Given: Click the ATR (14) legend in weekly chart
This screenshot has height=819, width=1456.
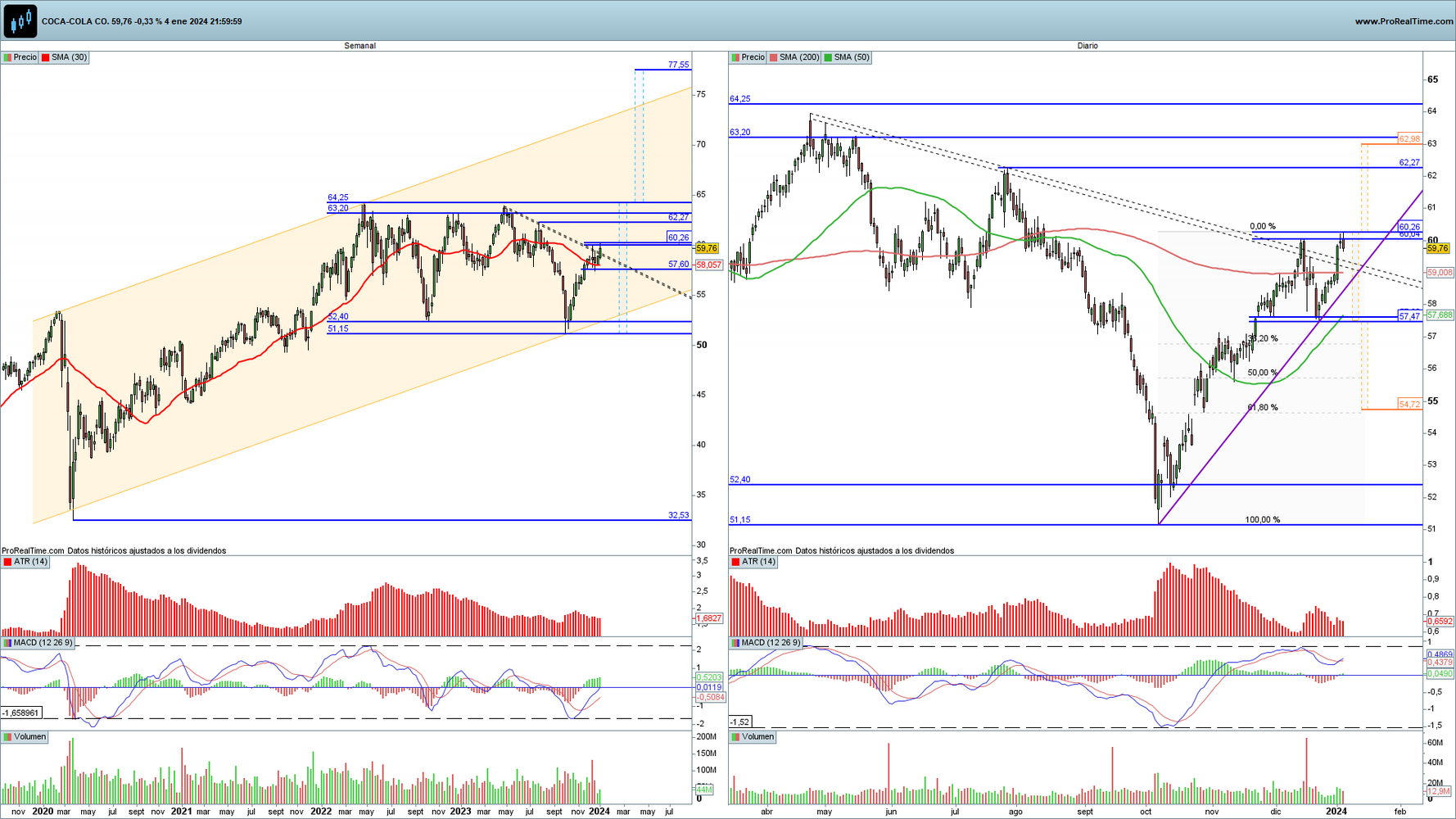Looking at the screenshot, I should pyautogui.click(x=26, y=562).
